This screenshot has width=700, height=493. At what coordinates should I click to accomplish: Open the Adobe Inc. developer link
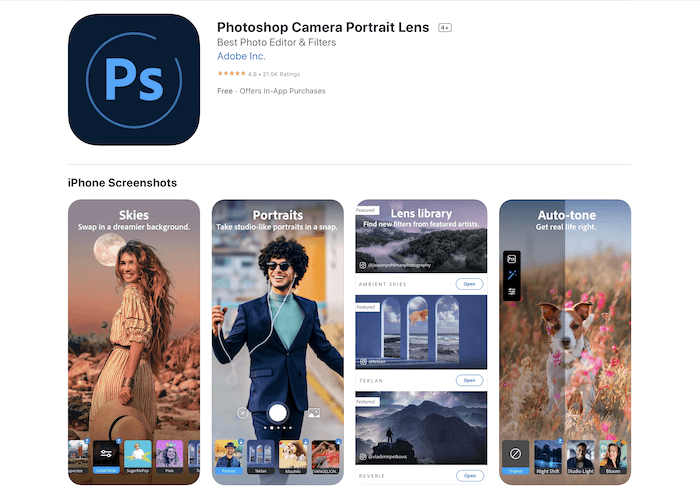241,56
